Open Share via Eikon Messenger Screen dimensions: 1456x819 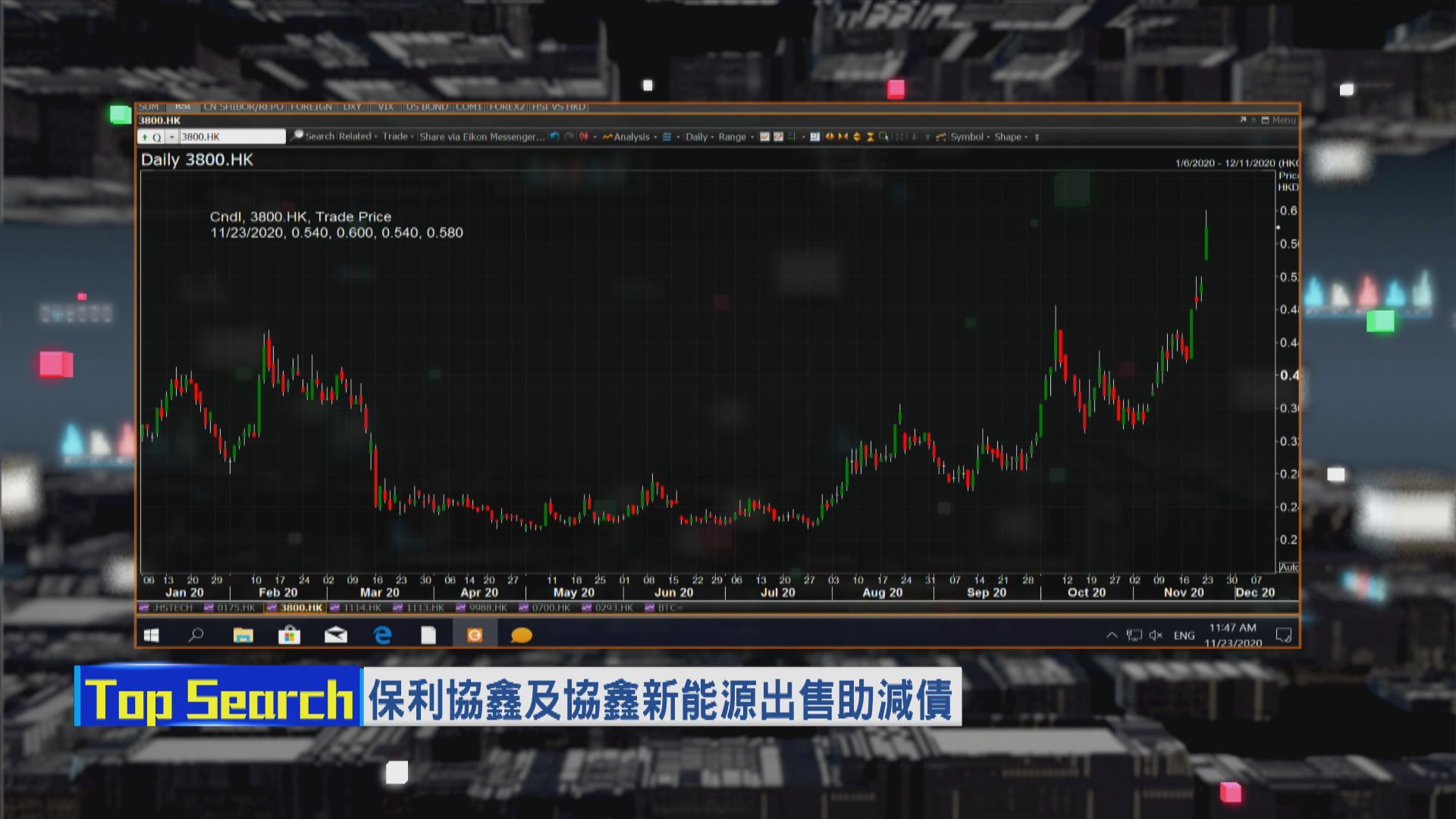tap(482, 136)
